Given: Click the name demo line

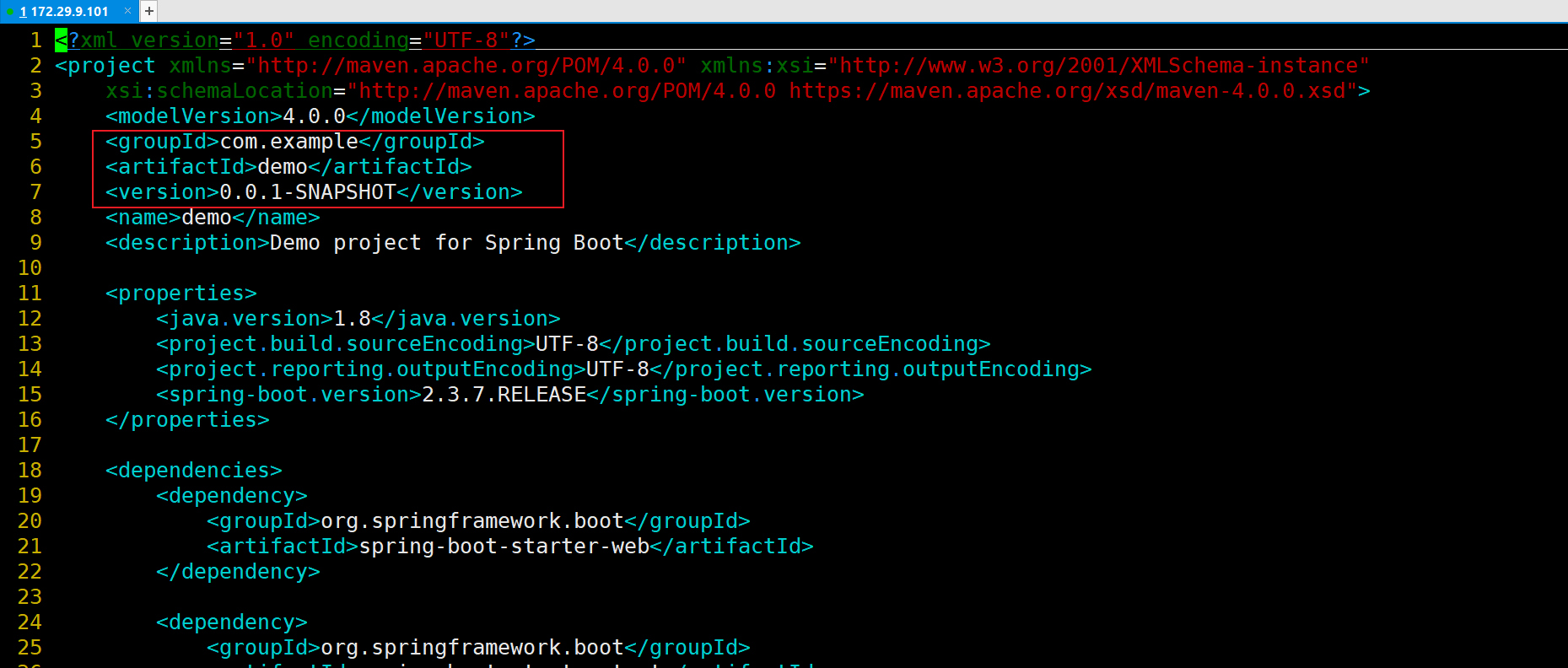Looking at the screenshot, I should pos(213,218).
